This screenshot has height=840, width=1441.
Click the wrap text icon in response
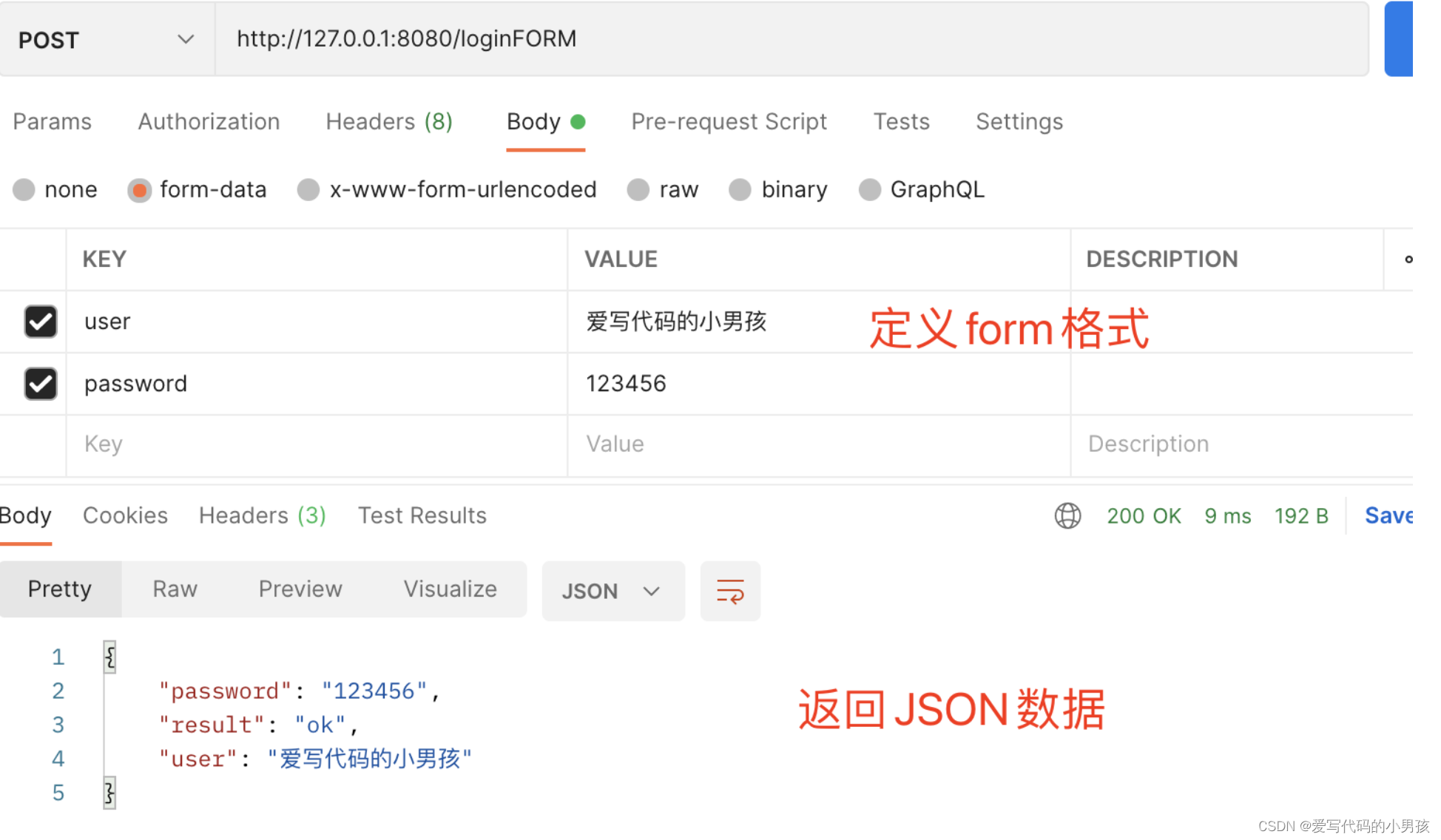tap(730, 590)
